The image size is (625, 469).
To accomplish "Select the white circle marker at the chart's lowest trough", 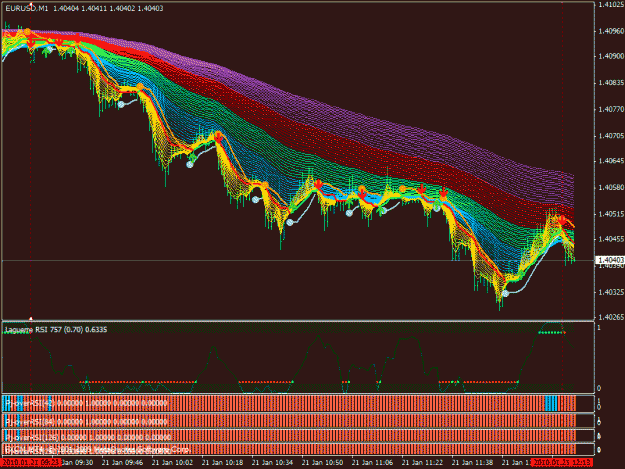I will 505,294.
